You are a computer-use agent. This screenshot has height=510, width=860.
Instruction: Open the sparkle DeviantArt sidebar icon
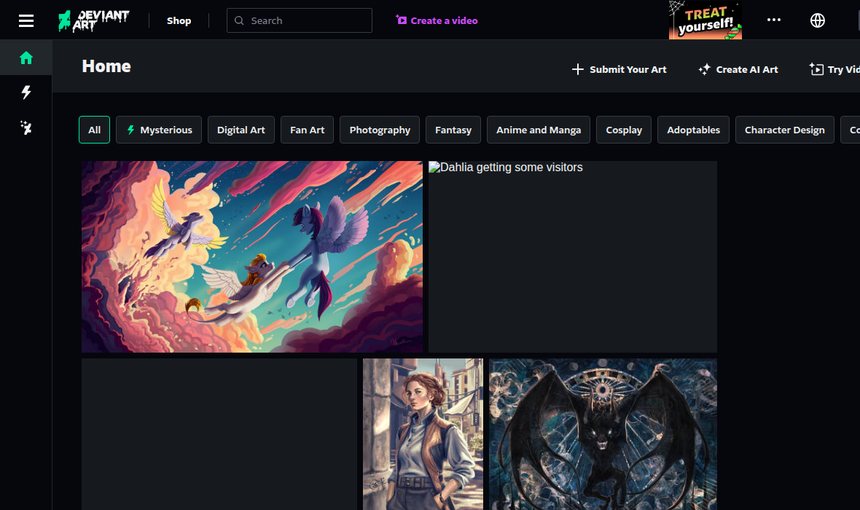[x=26, y=128]
